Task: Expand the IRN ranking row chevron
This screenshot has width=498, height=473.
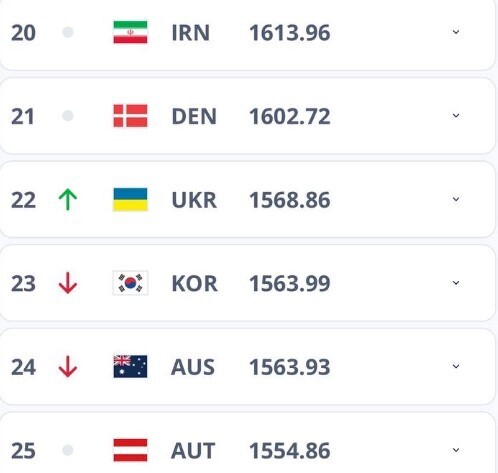Action: click(x=456, y=32)
